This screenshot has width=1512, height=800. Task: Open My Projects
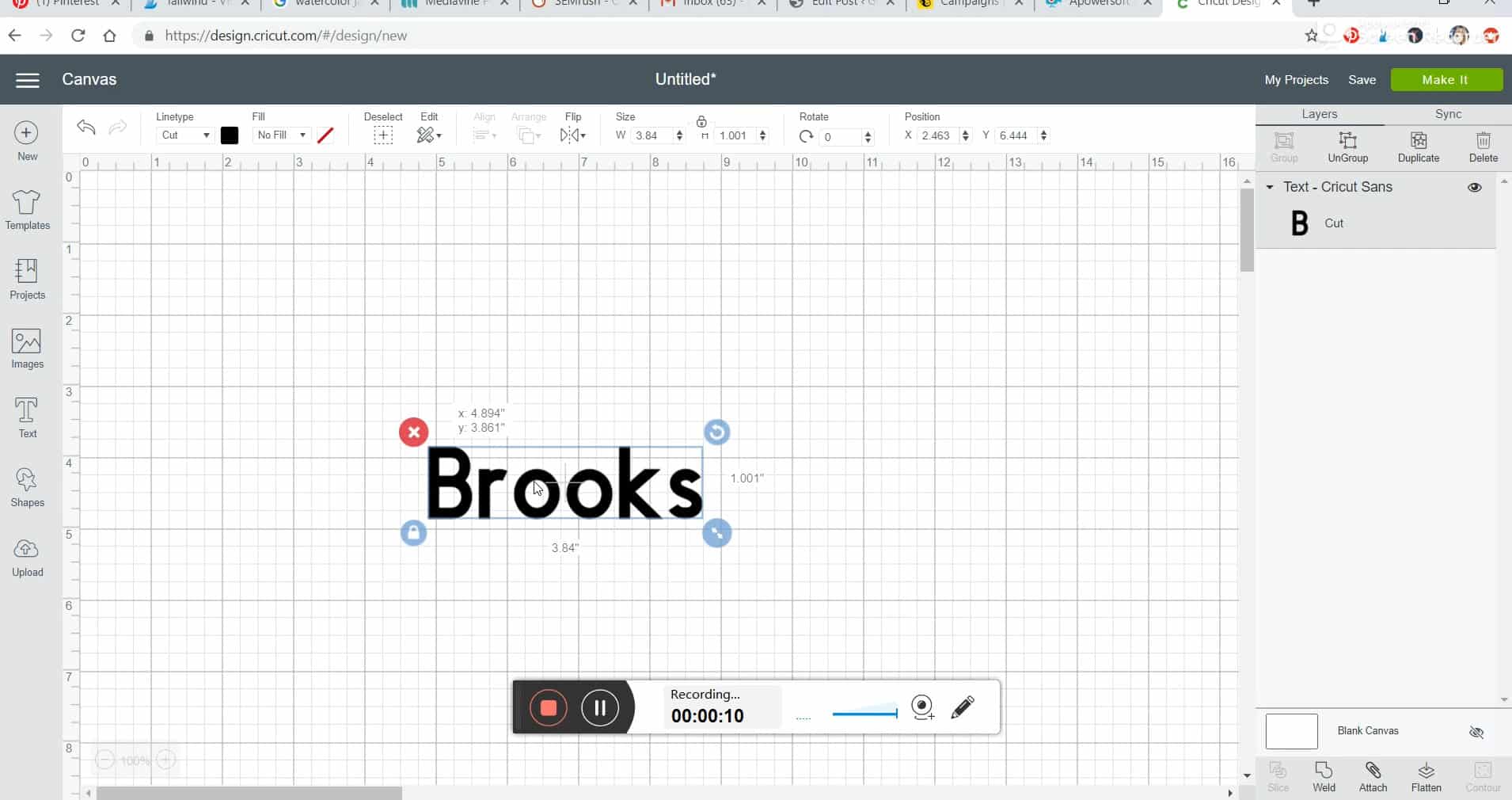(1296, 80)
